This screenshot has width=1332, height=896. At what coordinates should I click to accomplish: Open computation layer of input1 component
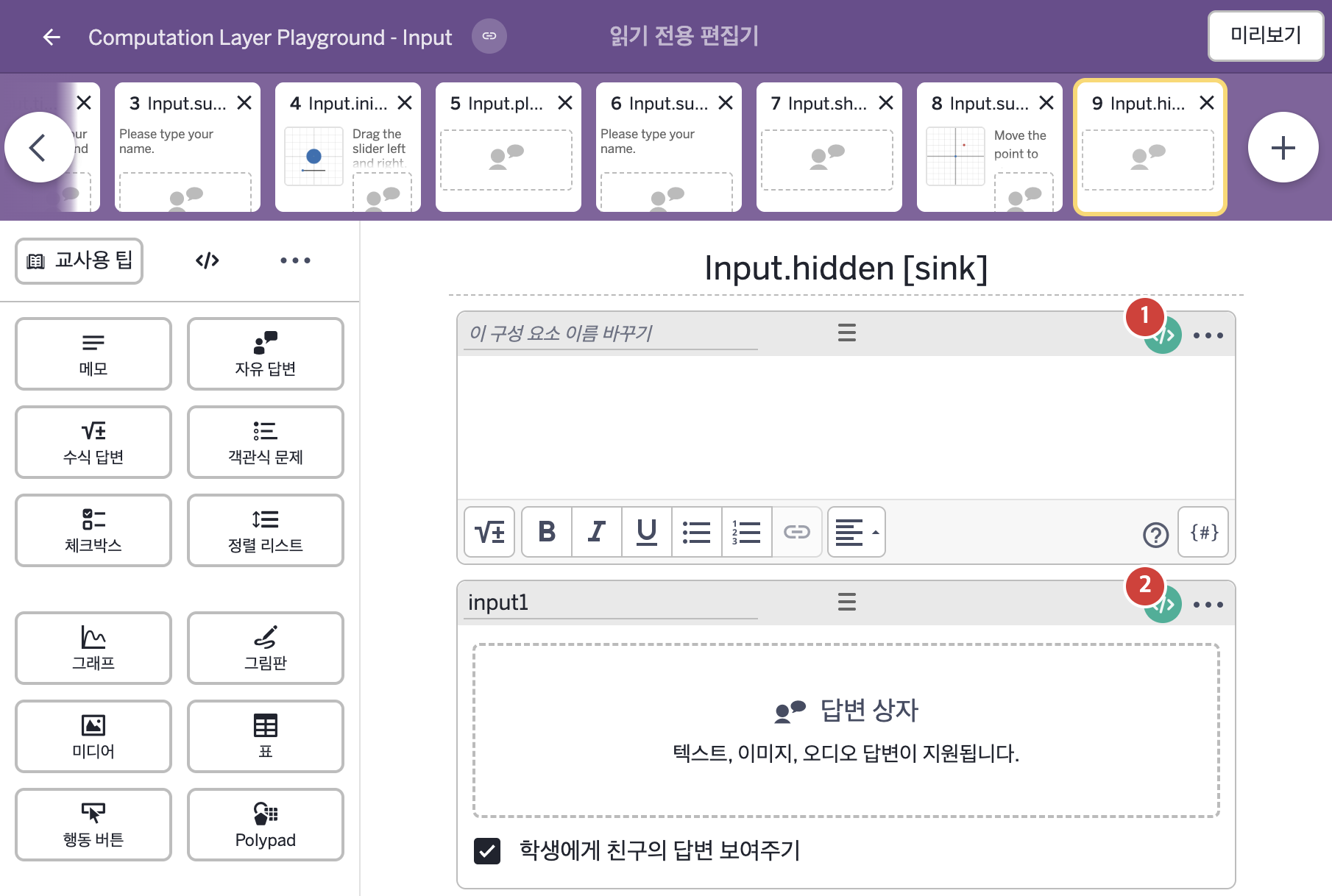click(1163, 605)
